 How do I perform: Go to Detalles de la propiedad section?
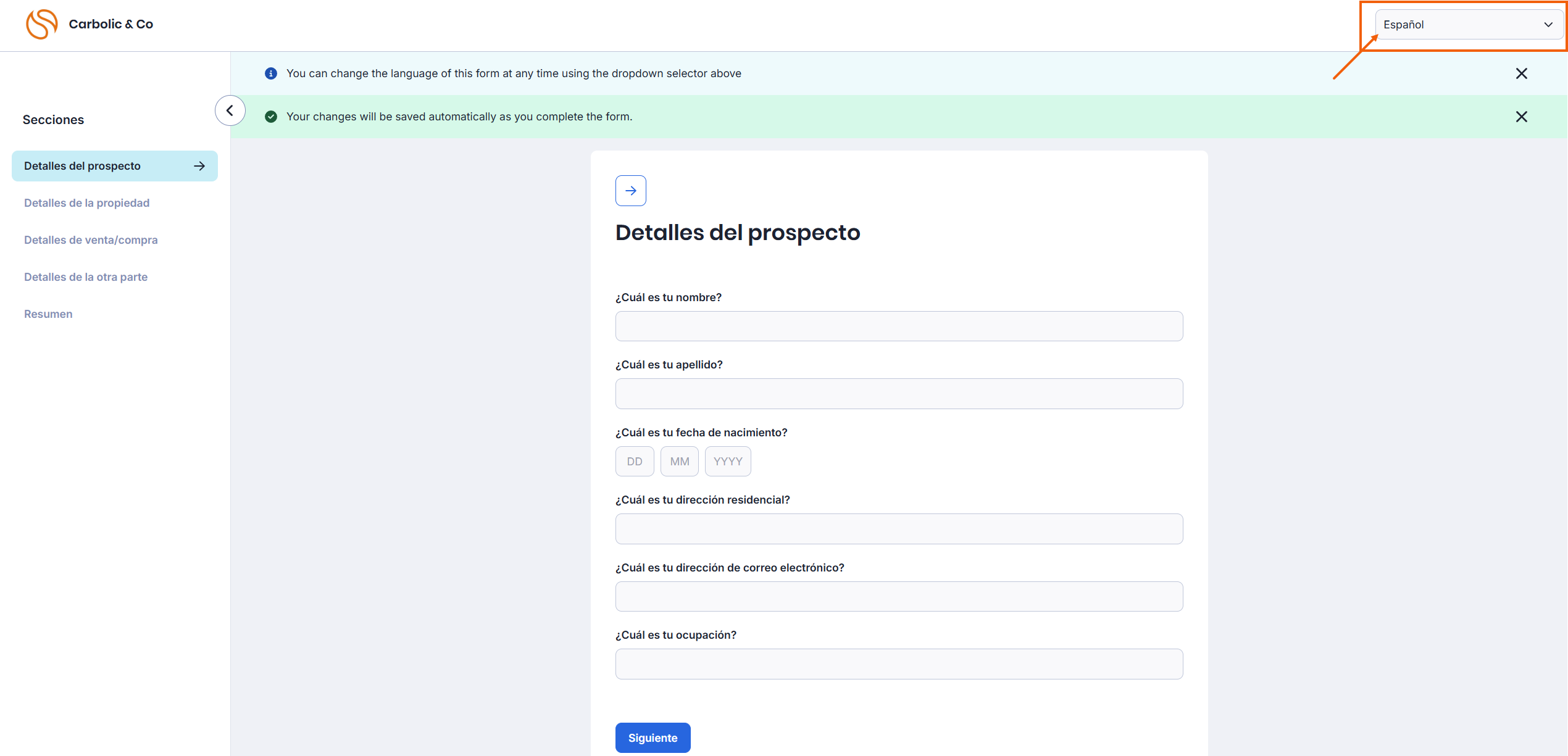coord(86,203)
